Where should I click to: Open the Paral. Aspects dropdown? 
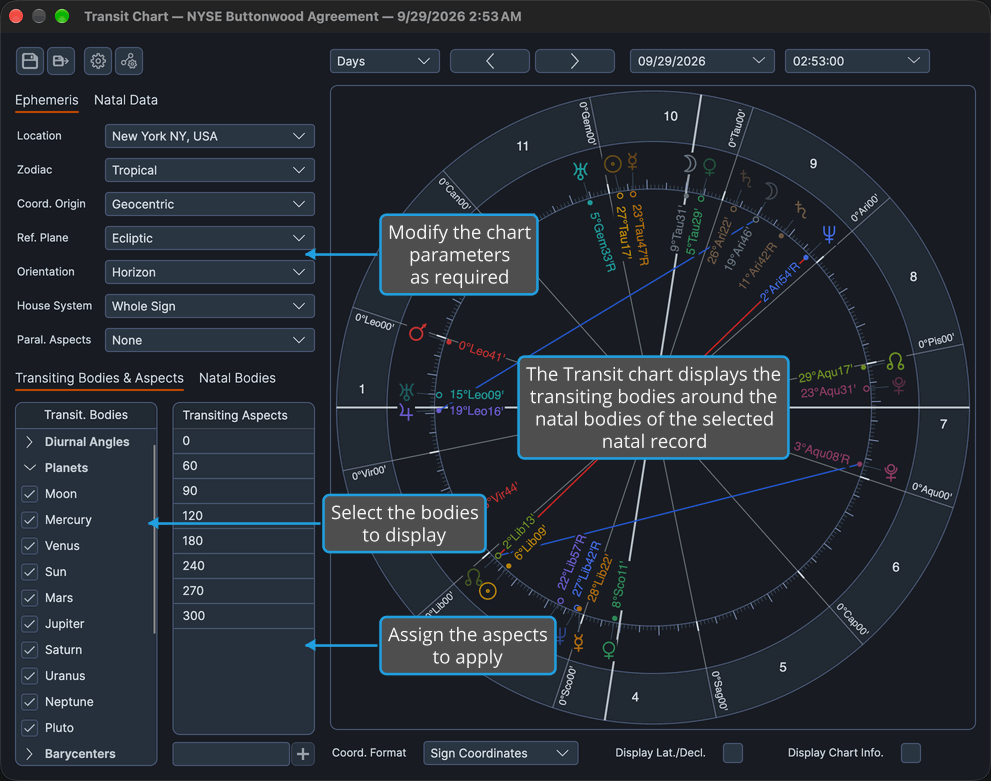[x=210, y=340]
